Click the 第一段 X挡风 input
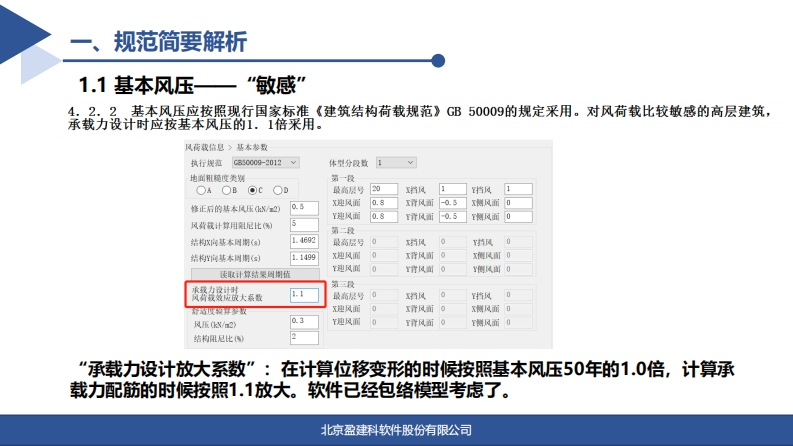Image resolution: width=793 pixels, height=446 pixels. coord(453,189)
